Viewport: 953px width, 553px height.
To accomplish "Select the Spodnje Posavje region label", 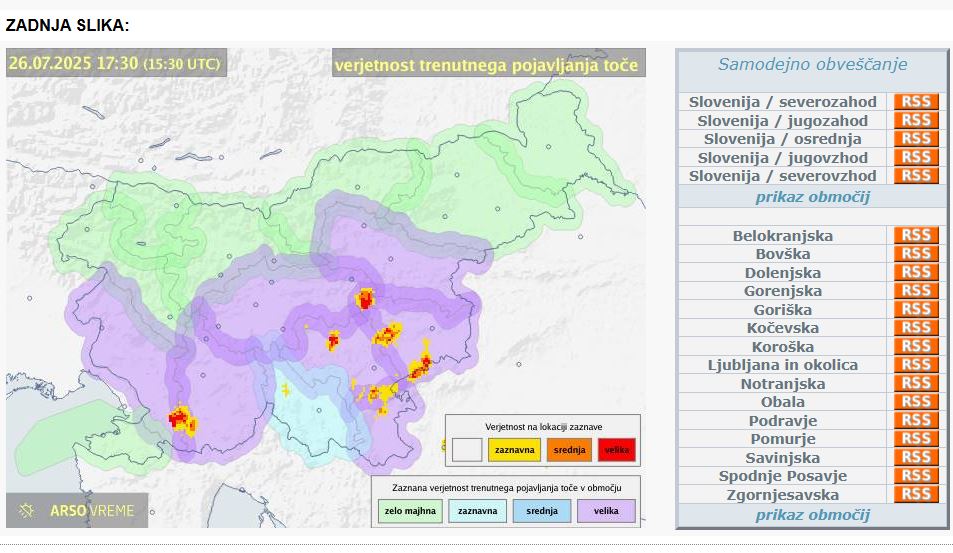I will (x=782, y=476).
